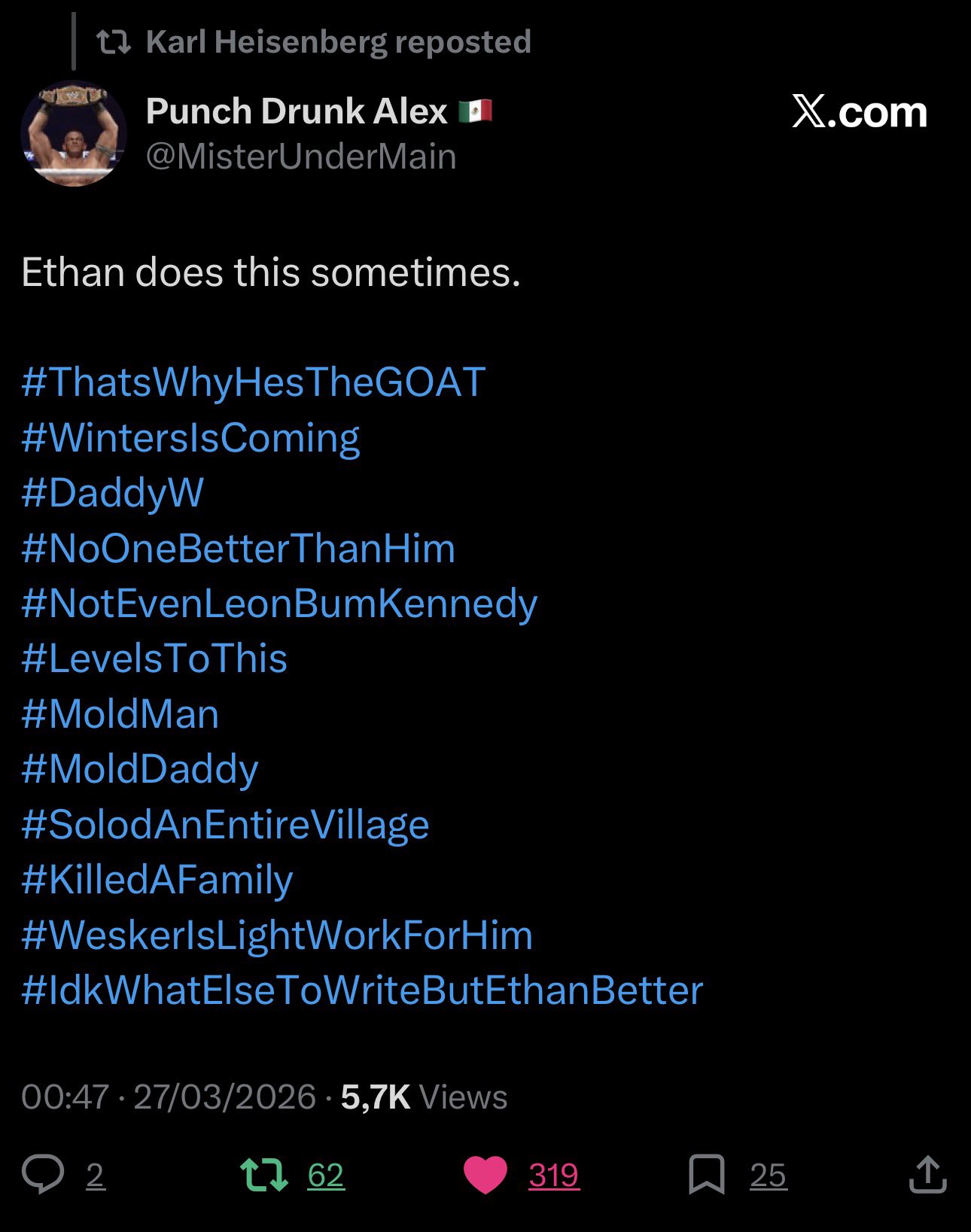Follow the #NotEvenLeonBumKennedy hashtag link
Screen dimensions: 971x1232
click(x=279, y=604)
